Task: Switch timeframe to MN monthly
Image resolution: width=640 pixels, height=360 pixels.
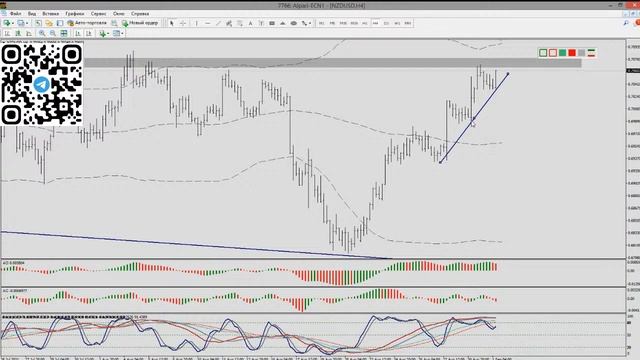Action: point(407,23)
